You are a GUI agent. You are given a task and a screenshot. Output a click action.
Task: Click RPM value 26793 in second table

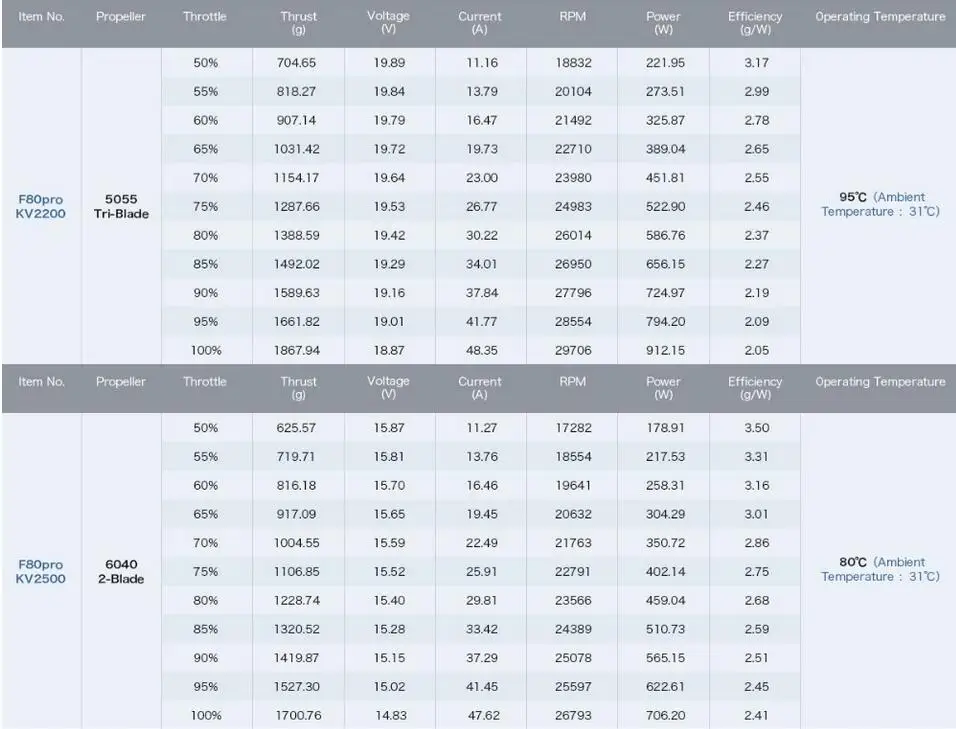(x=573, y=715)
